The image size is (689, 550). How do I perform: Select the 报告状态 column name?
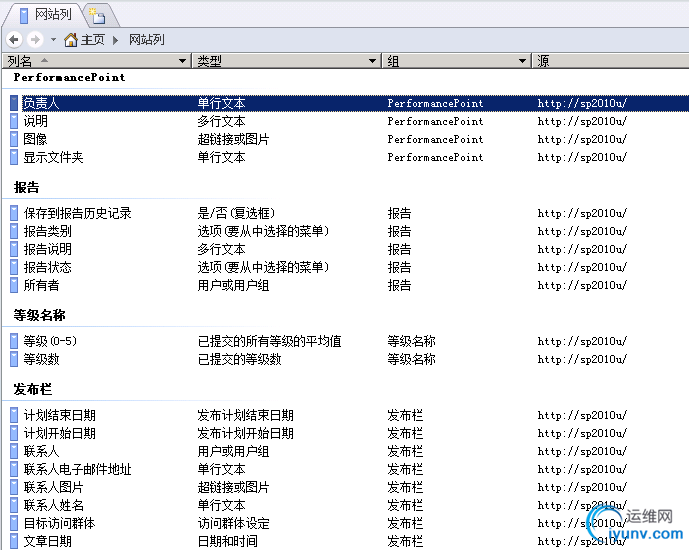click(47, 267)
